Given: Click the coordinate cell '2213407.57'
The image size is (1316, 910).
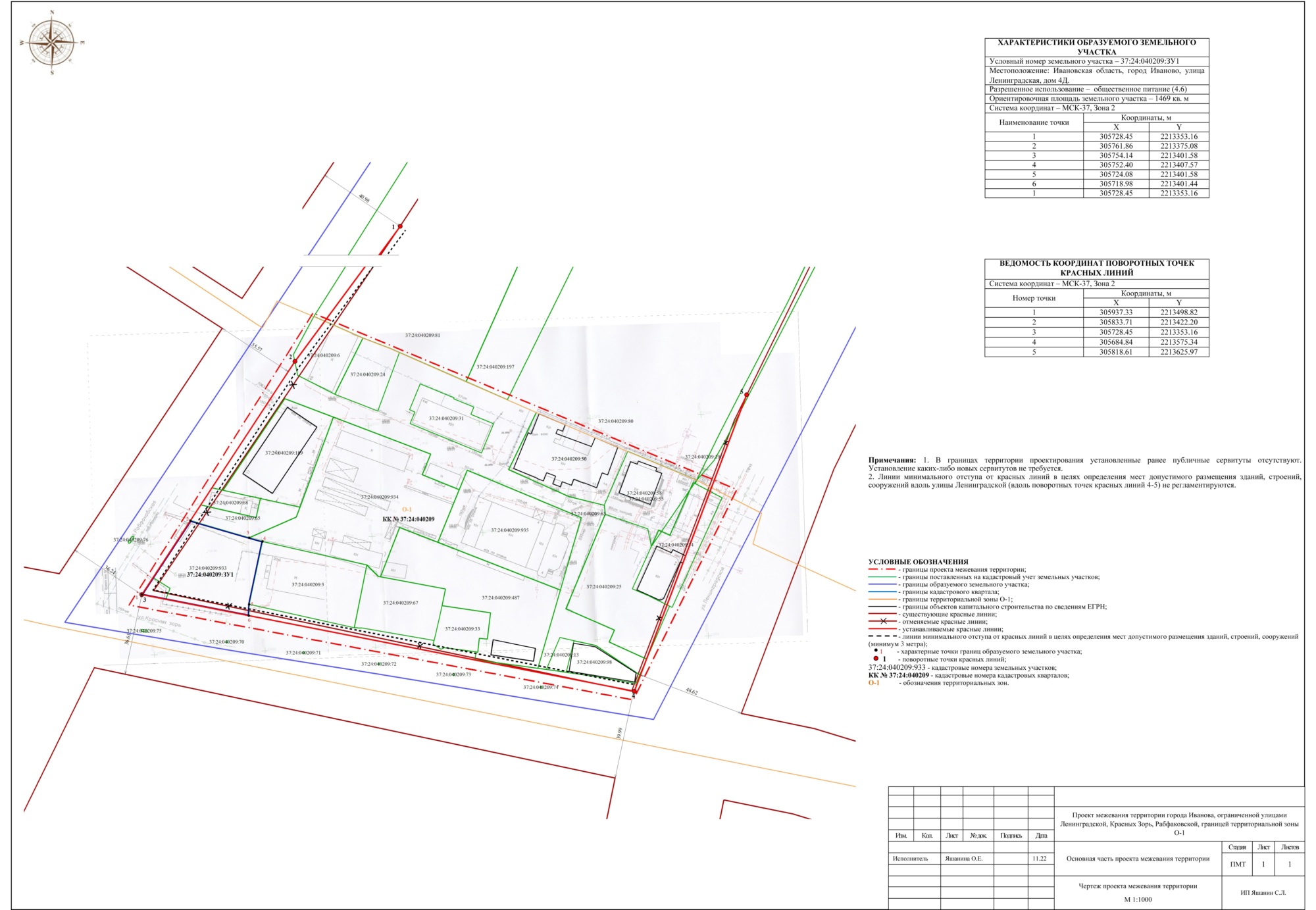Looking at the screenshot, I should (1178, 165).
